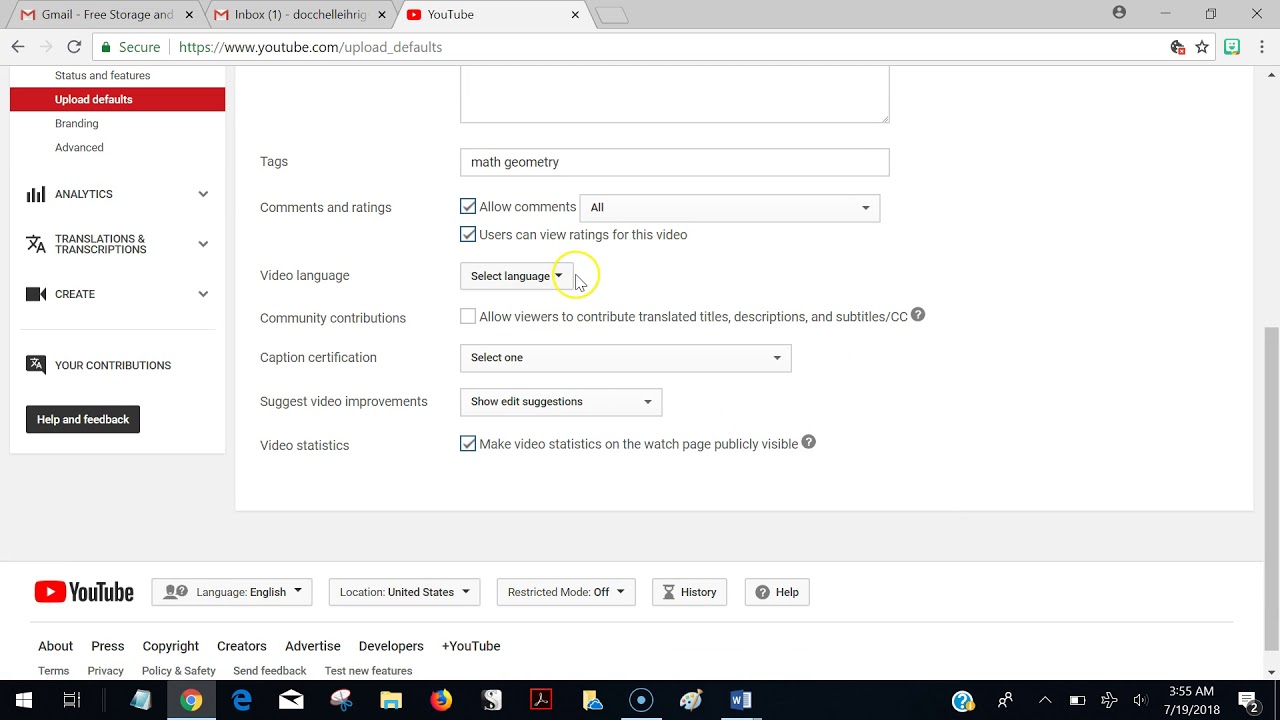This screenshot has height=720, width=1280.
Task: Launch Microsoft Edge from the taskbar
Action: [242, 700]
